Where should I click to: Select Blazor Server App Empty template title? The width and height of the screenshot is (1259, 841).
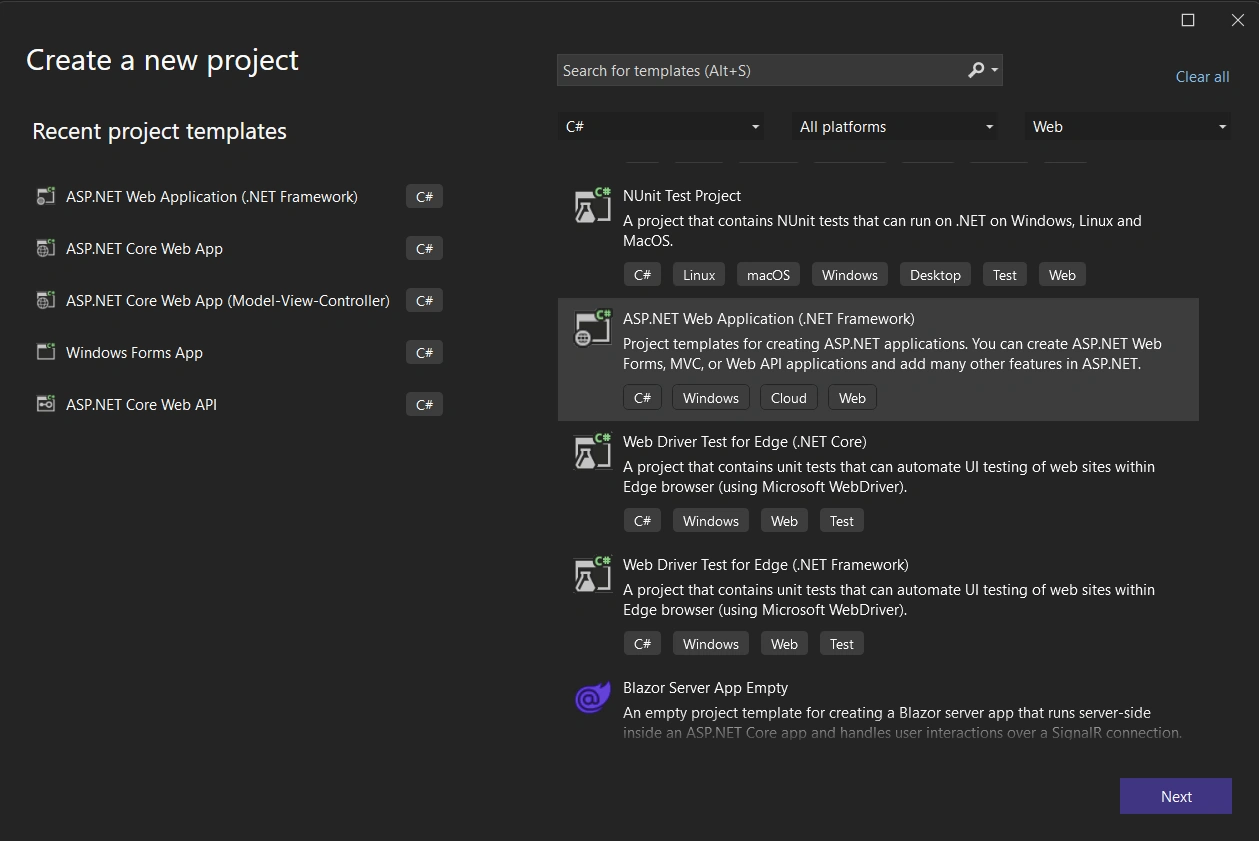(706, 688)
